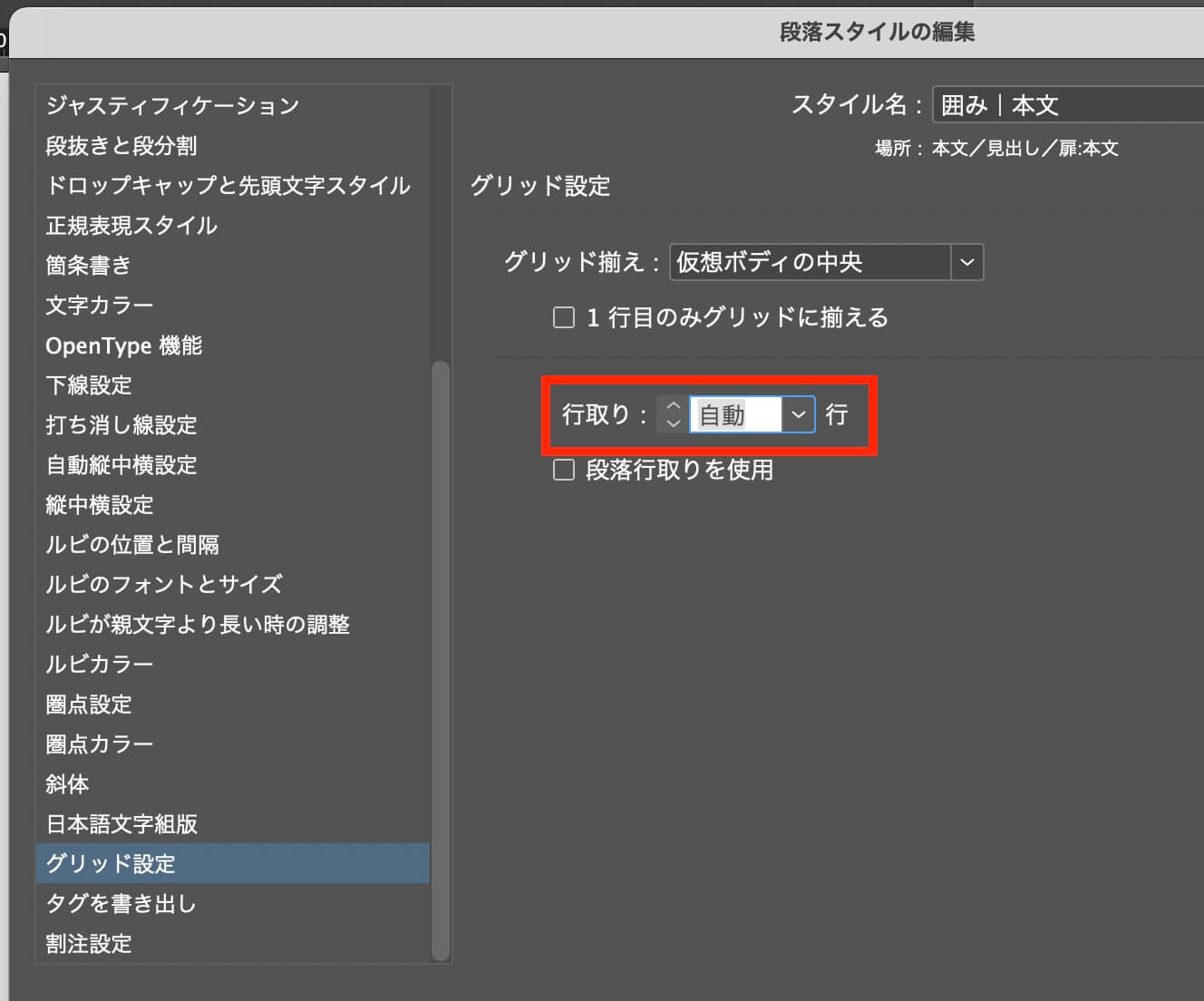Open 箇条書き settings category
The height and width of the screenshot is (1001, 1204).
click(89, 266)
